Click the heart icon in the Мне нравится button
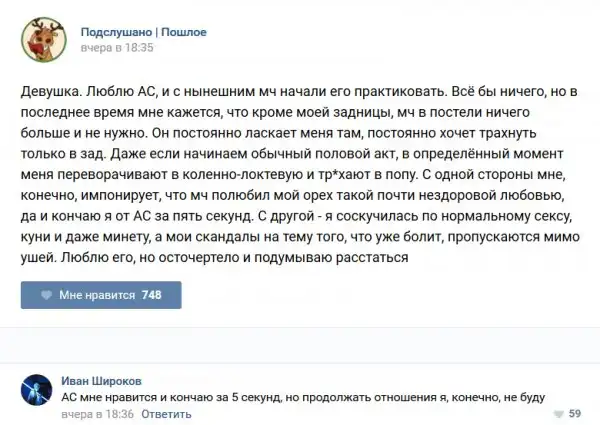600x425 pixels. 46,295
